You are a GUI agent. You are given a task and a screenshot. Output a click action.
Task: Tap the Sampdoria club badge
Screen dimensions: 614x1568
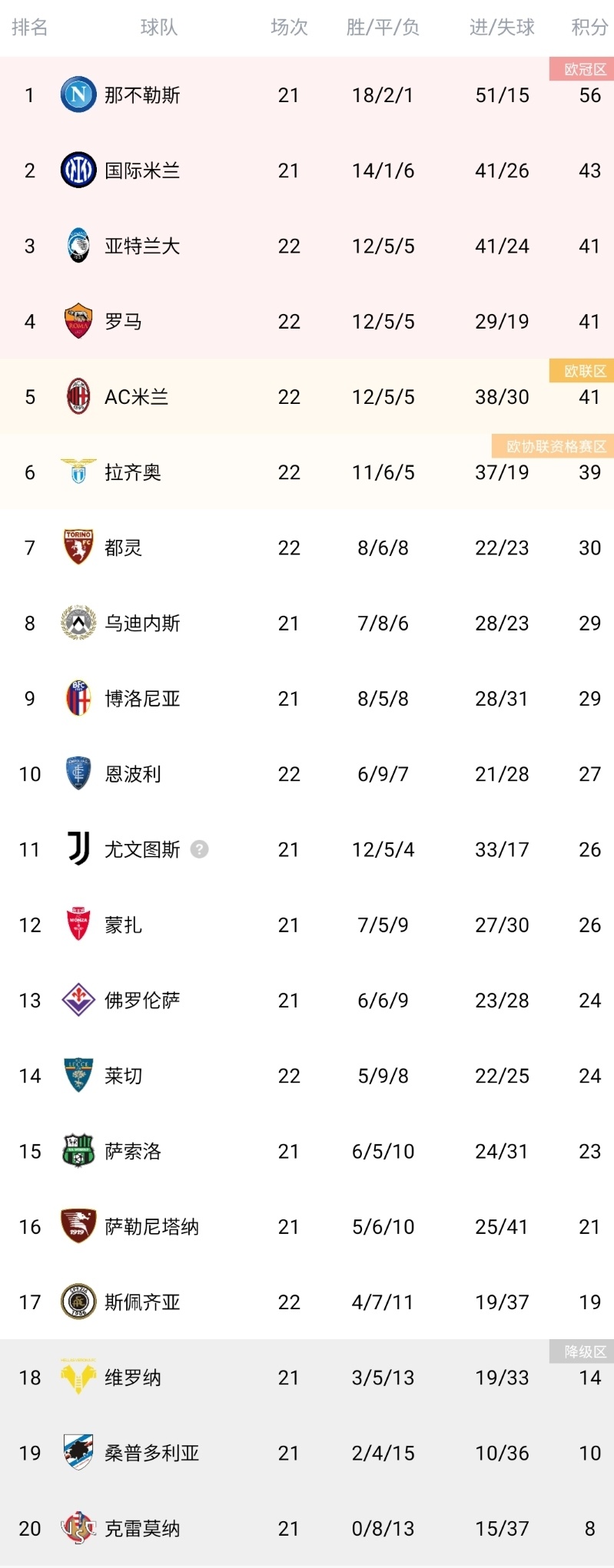tap(78, 1453)
